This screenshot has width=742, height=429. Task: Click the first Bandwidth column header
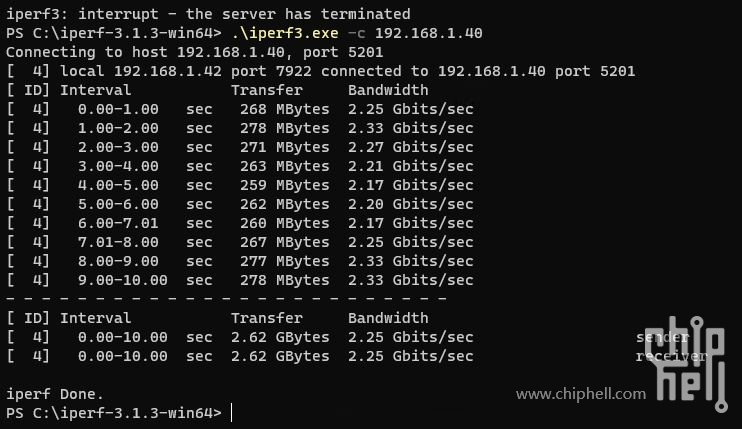tap(388, 90)
